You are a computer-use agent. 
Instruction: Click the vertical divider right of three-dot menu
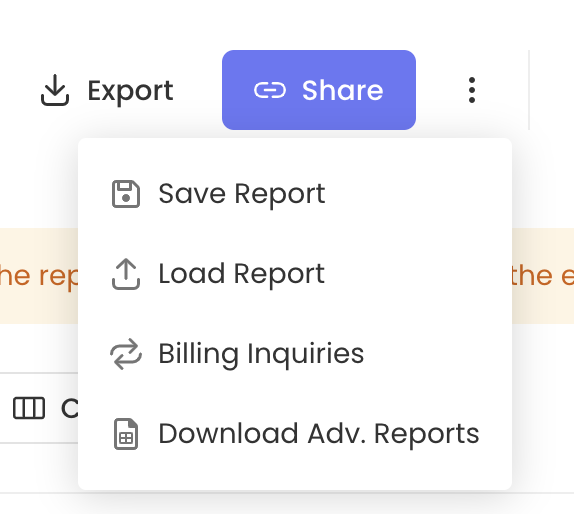tap(529, 90)
